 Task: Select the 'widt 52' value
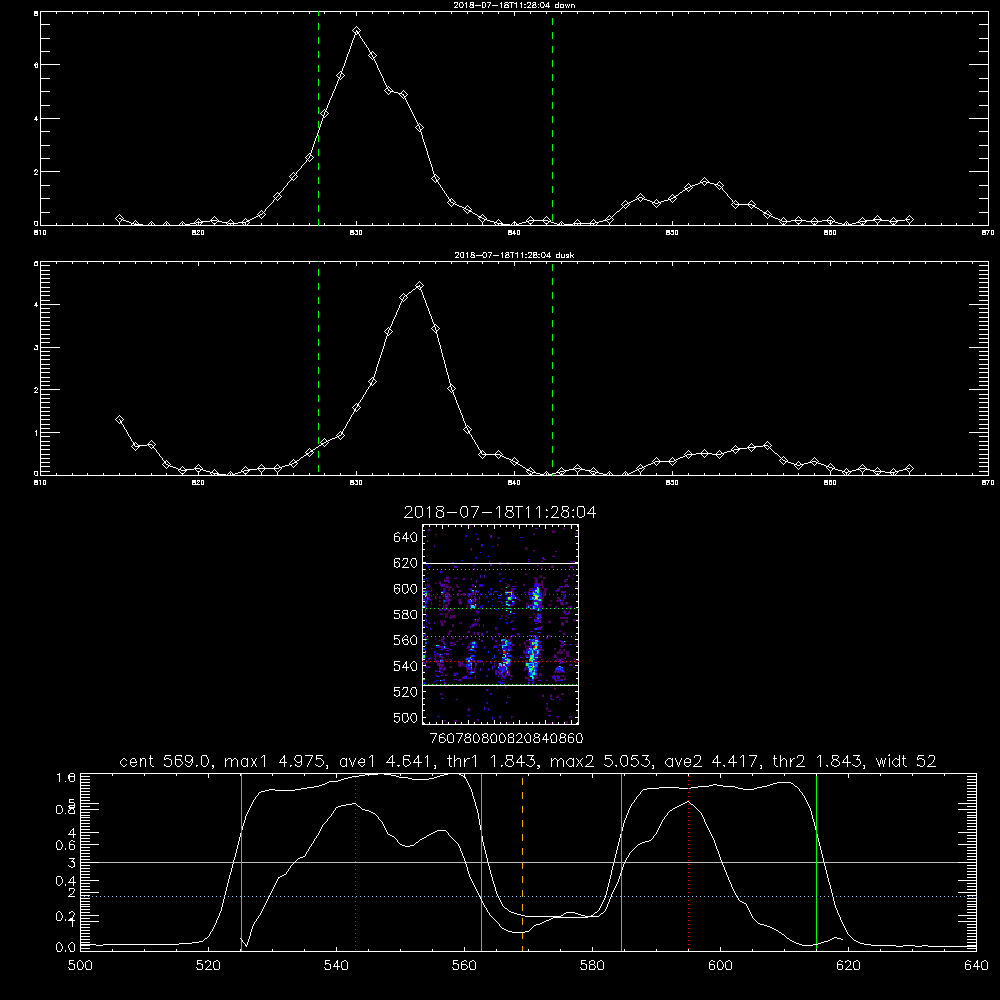click(906, 761)
